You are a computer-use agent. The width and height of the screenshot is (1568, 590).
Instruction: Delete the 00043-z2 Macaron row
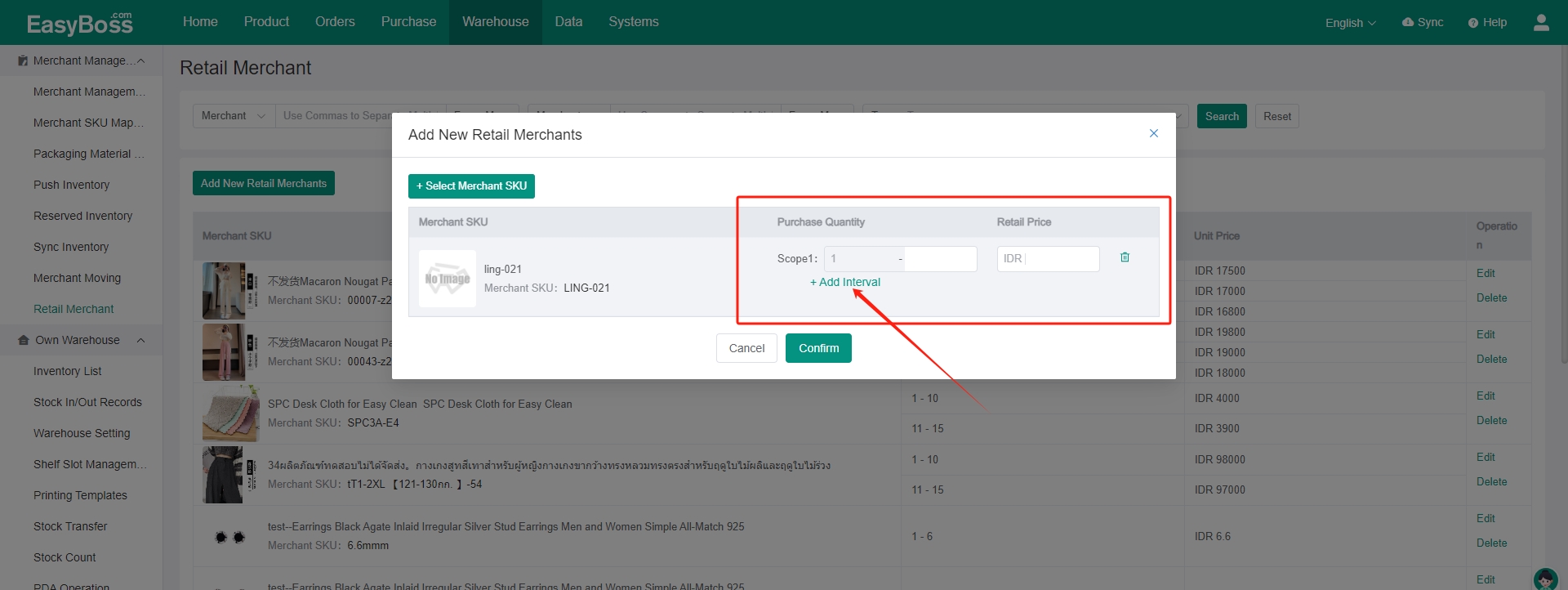1491,359
